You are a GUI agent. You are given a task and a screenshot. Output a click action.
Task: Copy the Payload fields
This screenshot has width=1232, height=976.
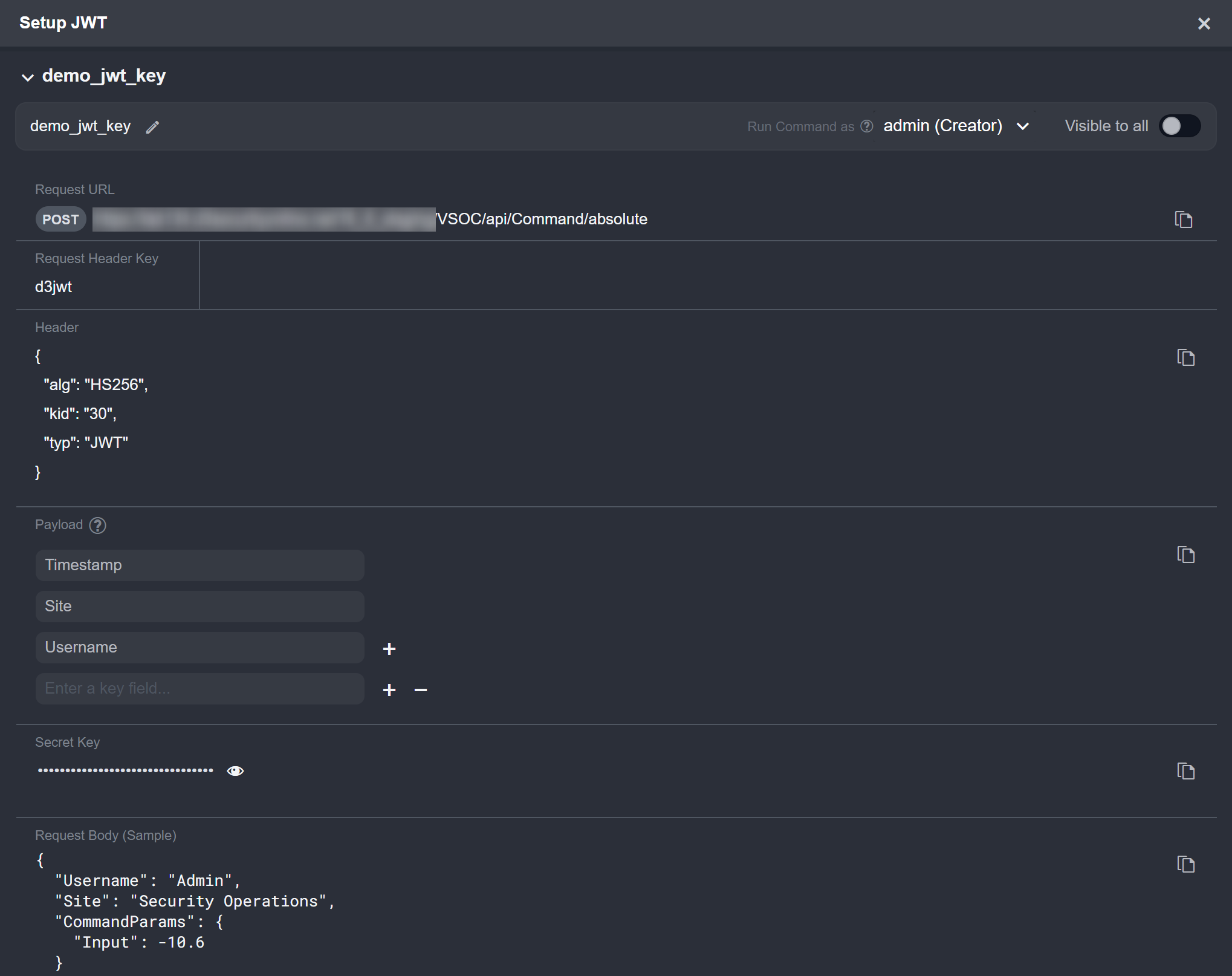point(1185,555)
